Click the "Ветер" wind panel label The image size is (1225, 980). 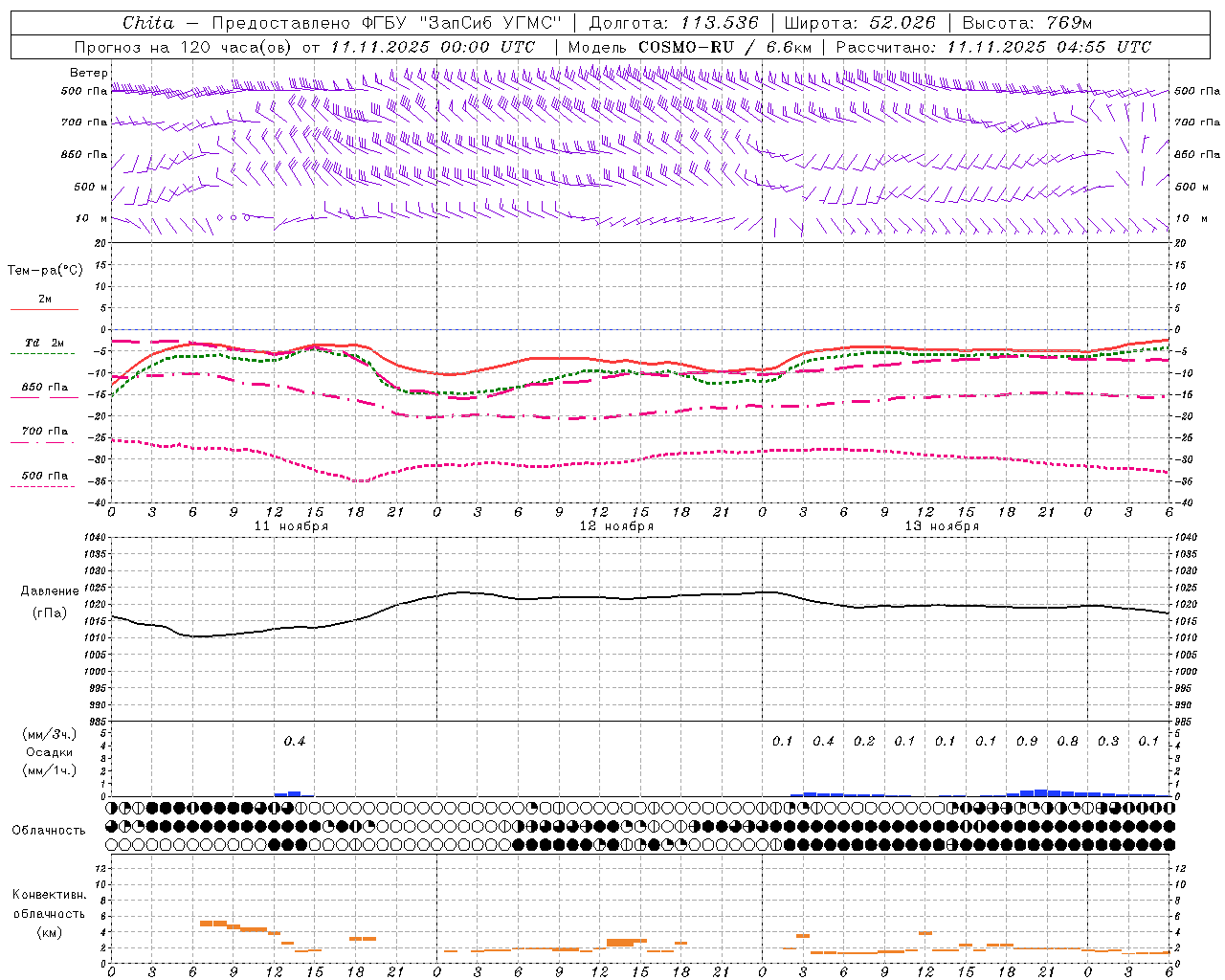(89, 73)
